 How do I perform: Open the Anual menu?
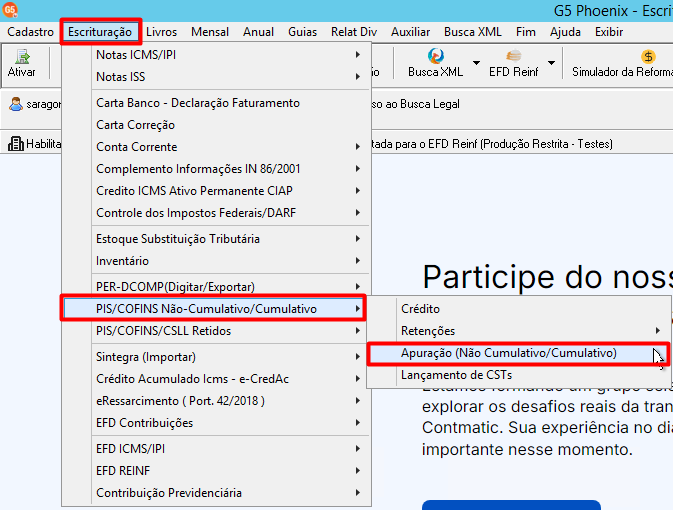(258, 32)
